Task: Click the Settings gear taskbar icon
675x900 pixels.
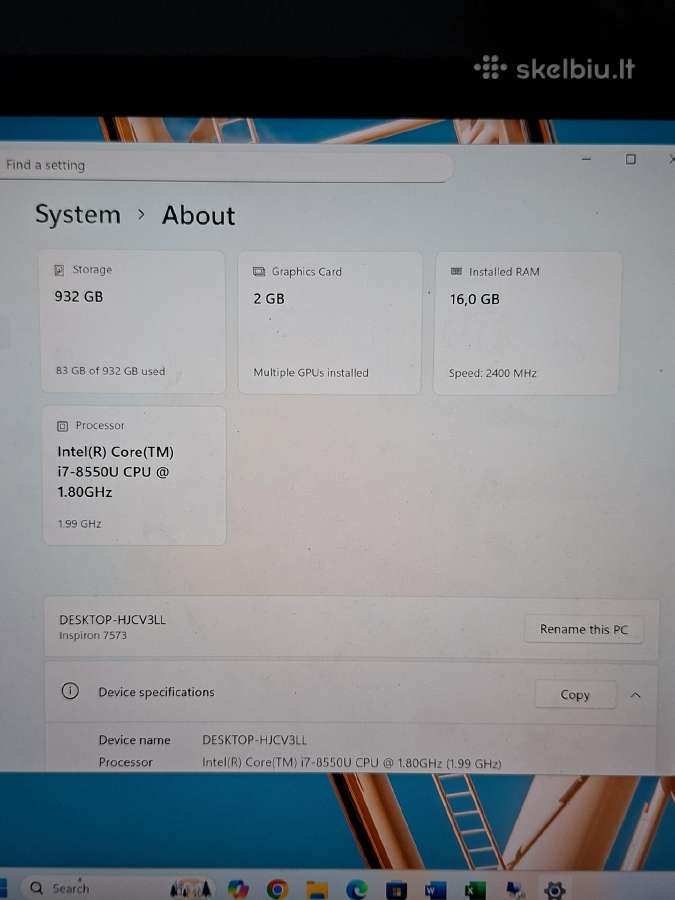Action: [554, 890]
